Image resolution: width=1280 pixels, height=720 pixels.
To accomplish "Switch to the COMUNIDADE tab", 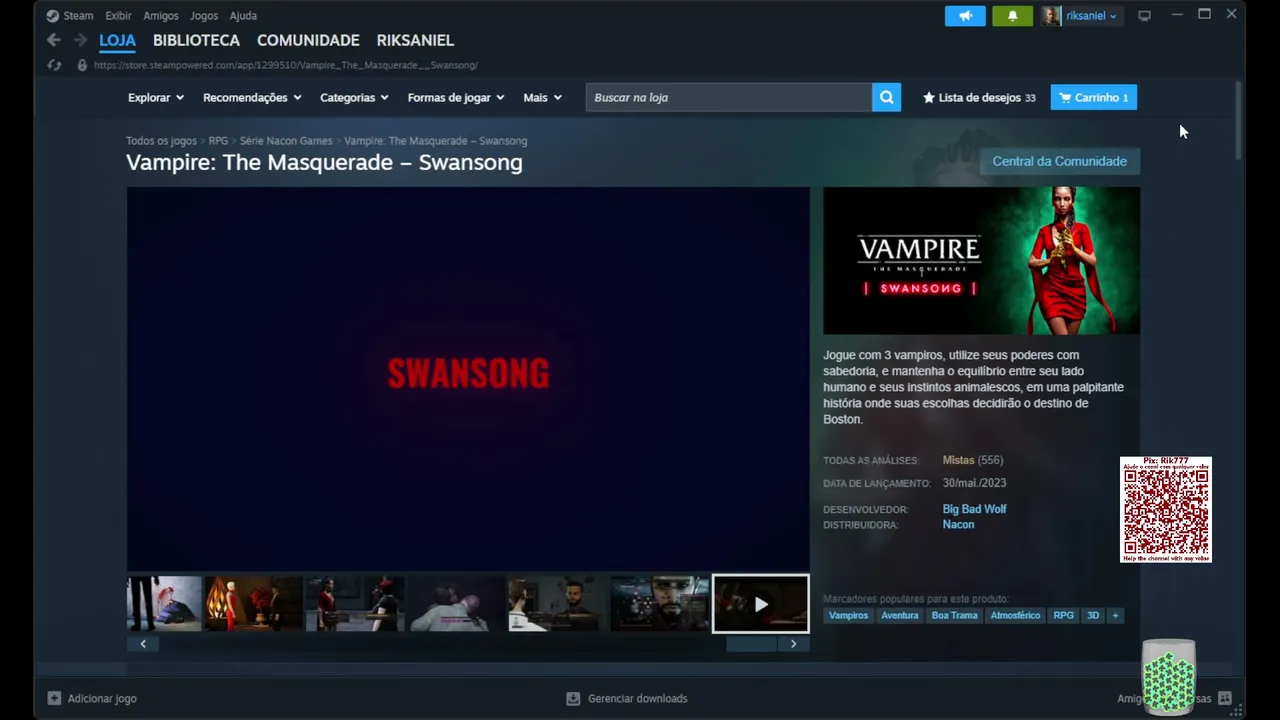I will [x=308, y=40].
